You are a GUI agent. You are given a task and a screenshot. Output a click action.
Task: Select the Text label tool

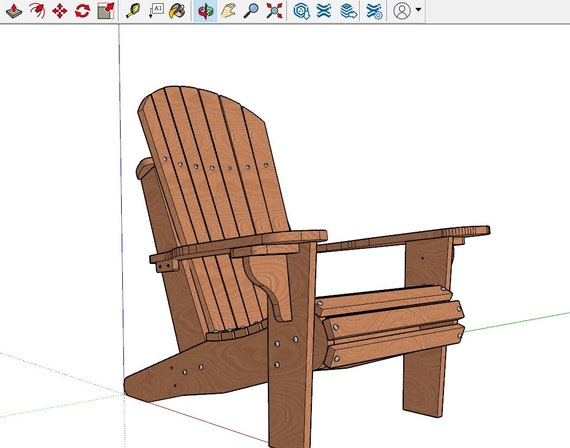(156, 11)
